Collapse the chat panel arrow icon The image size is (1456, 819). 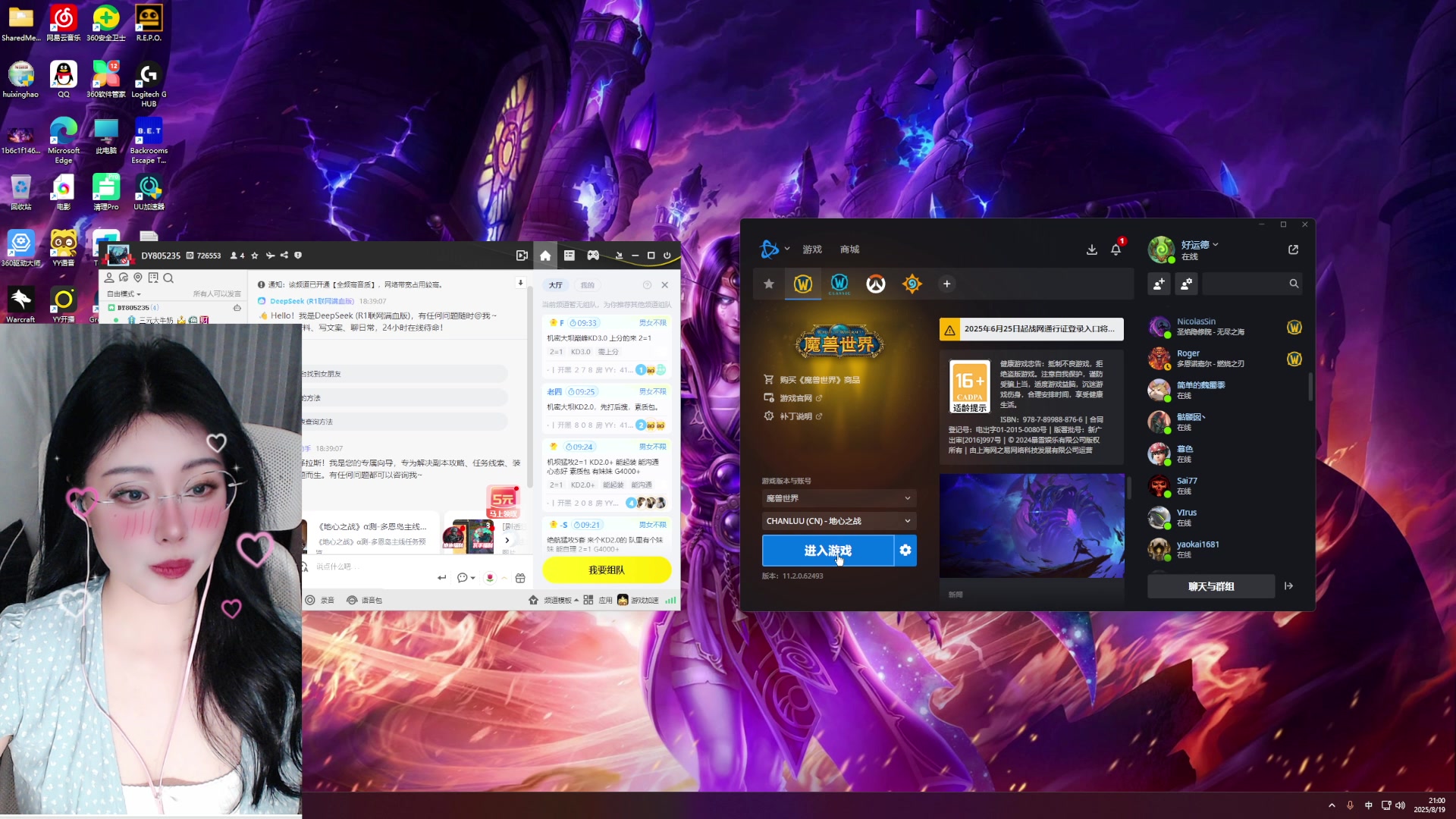[x=1288, y=586]
